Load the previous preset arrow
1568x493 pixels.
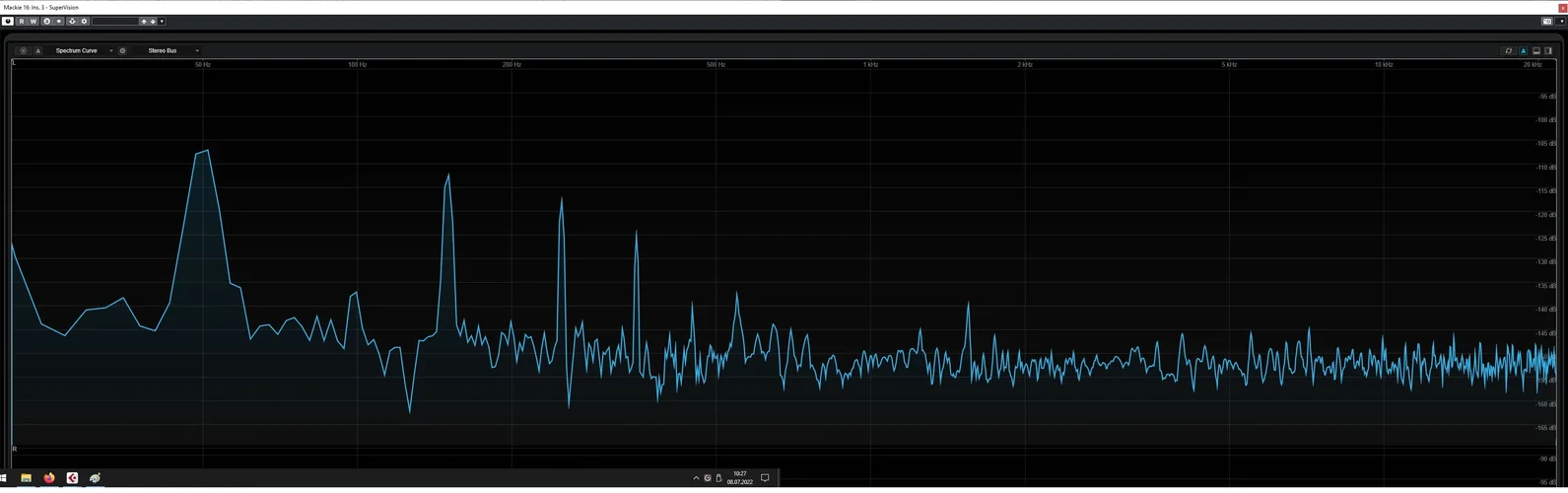(144, 21)
